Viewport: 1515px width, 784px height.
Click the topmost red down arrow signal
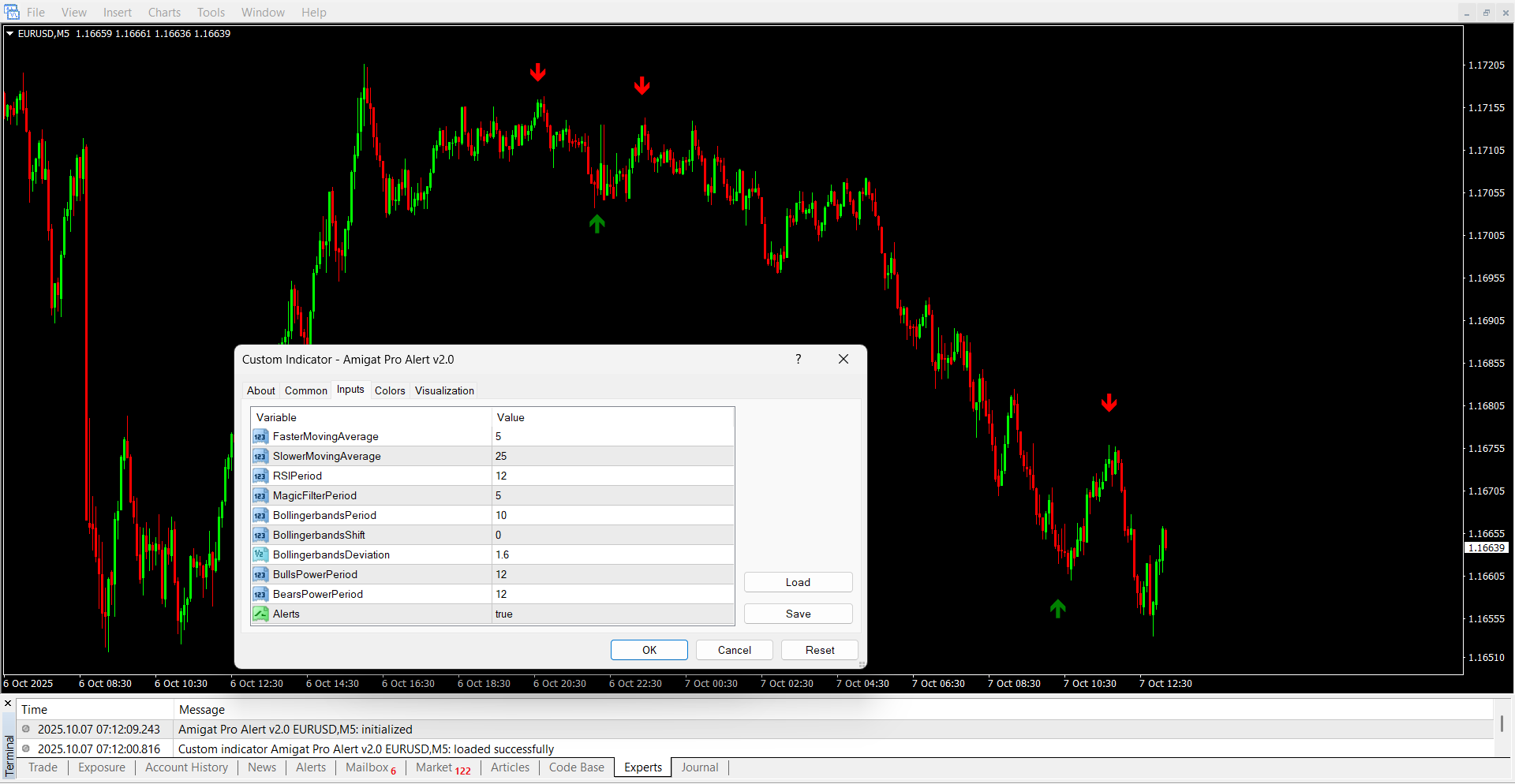pyautogui.click(x=537, y=73)
